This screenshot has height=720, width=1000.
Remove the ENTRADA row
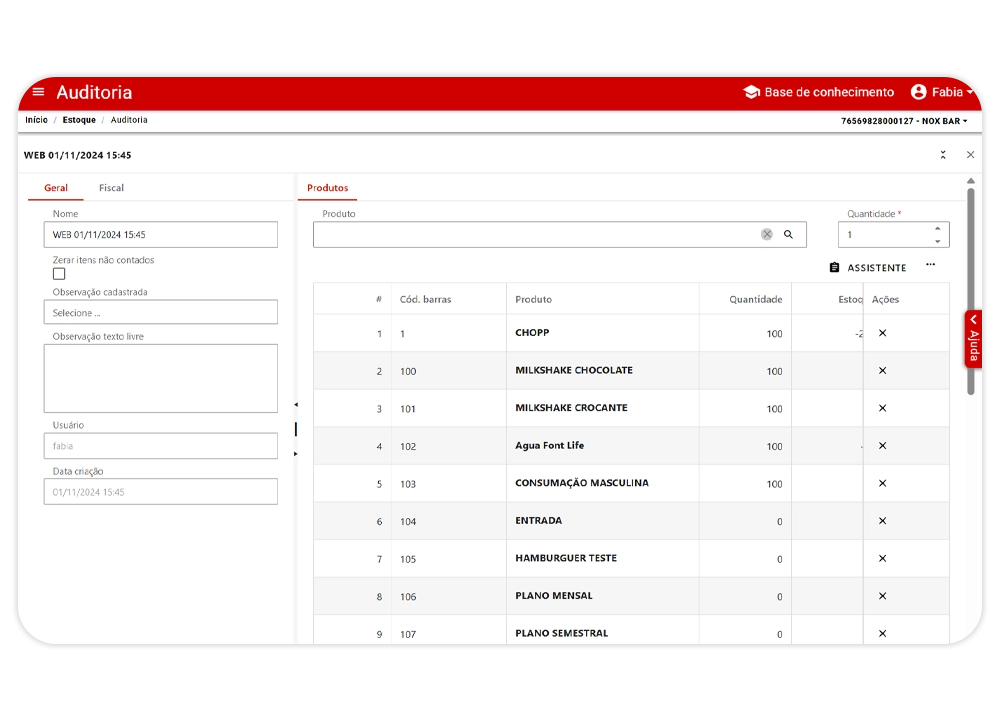point(883,521)
